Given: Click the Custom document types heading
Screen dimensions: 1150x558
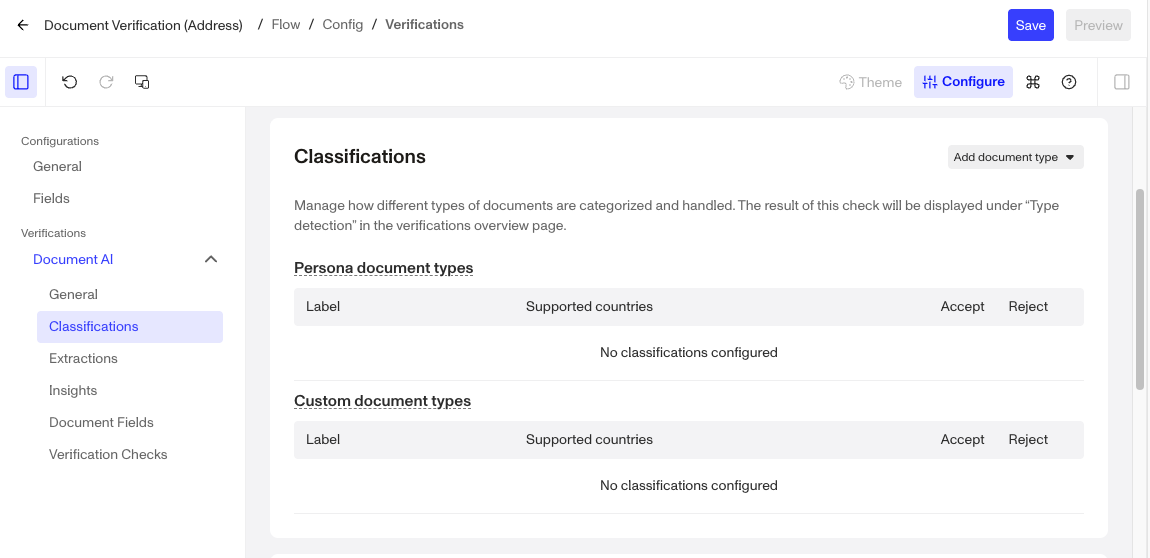Looking at the screenshot, I should tap(382, 401).
